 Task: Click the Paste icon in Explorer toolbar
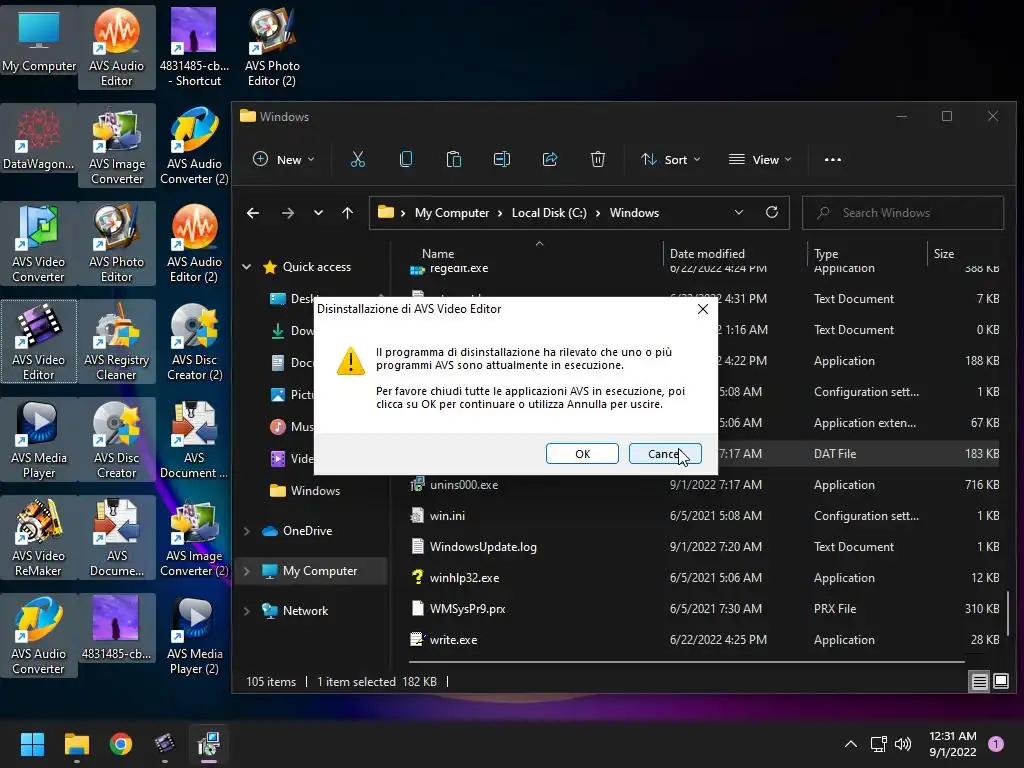coord(454,159)
